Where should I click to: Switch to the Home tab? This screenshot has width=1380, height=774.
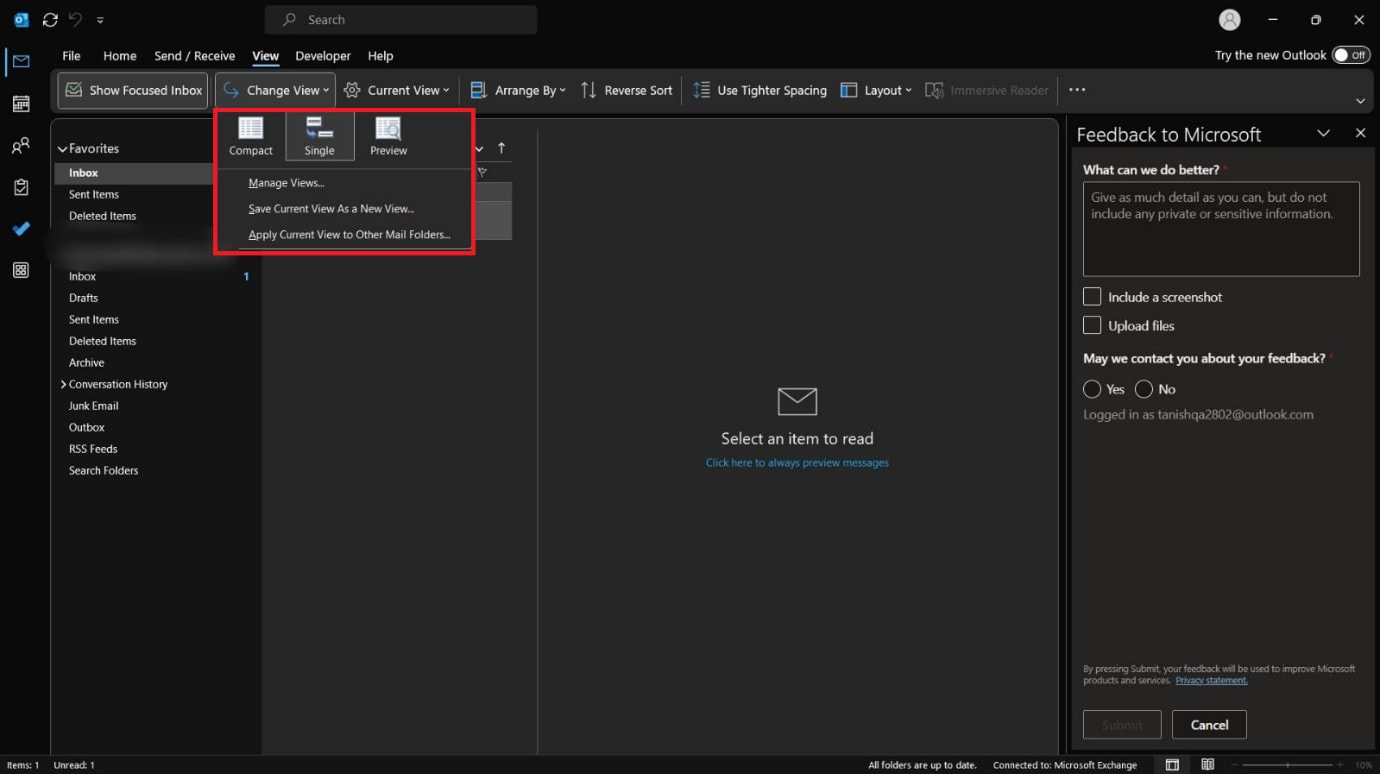(119, 56)
